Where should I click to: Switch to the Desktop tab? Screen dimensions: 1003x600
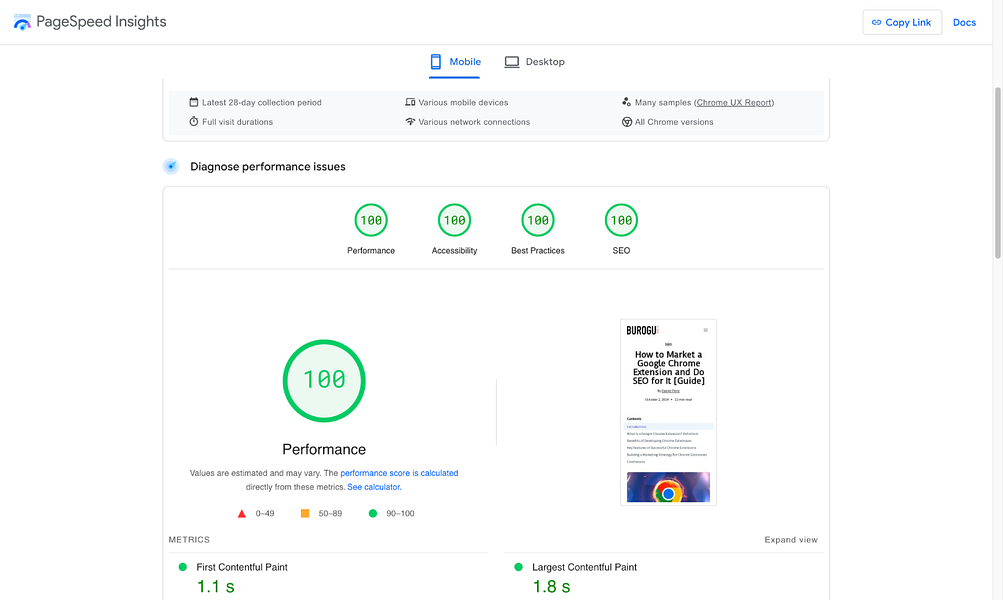[x=535, y=62]
